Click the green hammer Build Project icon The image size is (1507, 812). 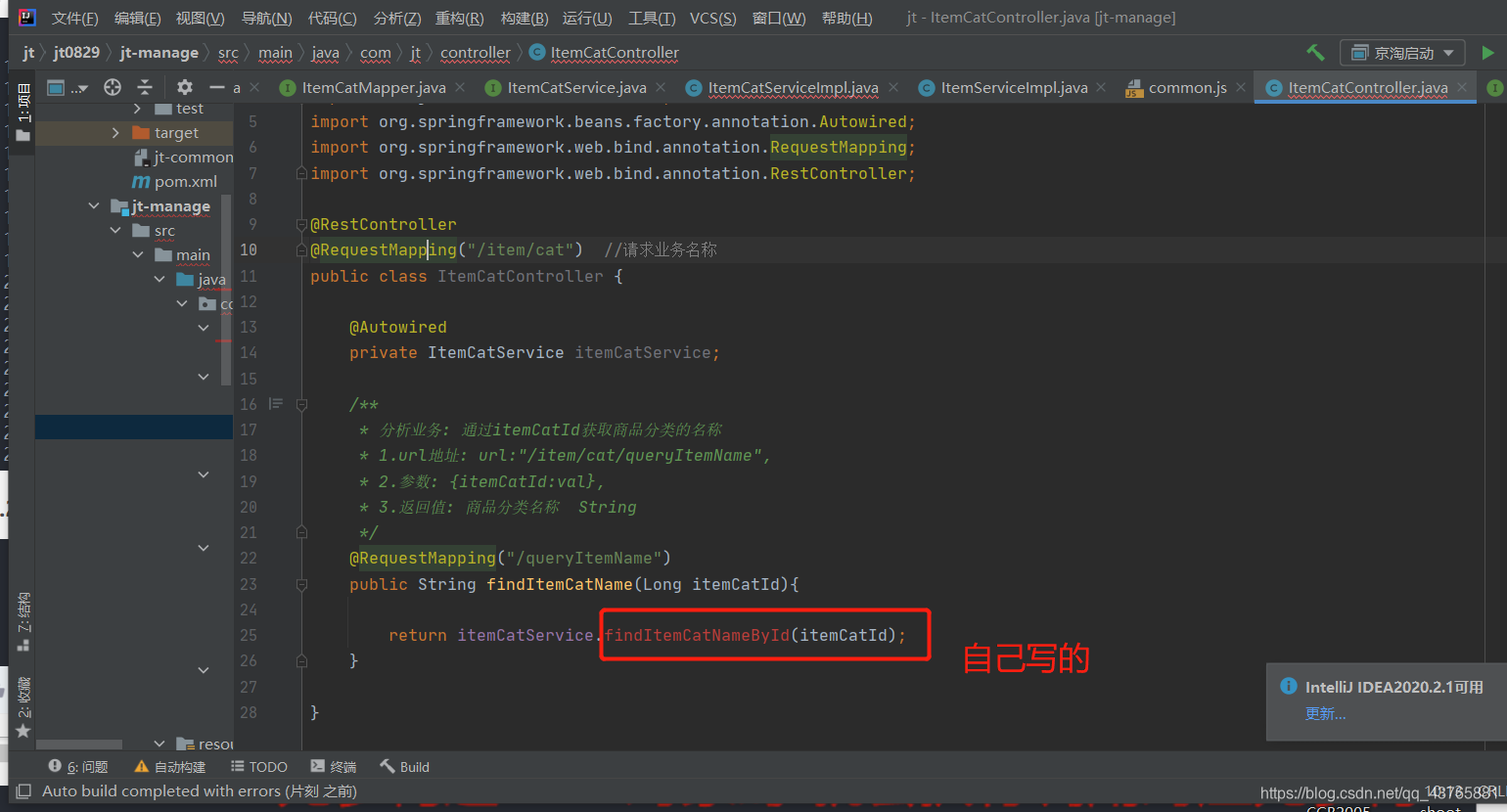(1315, 52)
